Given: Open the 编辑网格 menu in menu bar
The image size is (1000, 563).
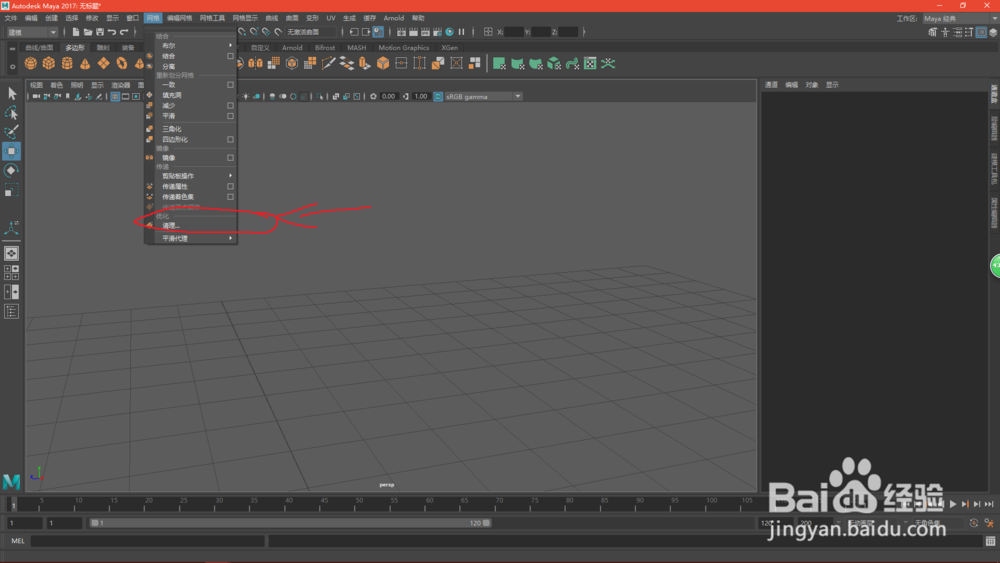Looking at the screenshot, I should (179, 18).
